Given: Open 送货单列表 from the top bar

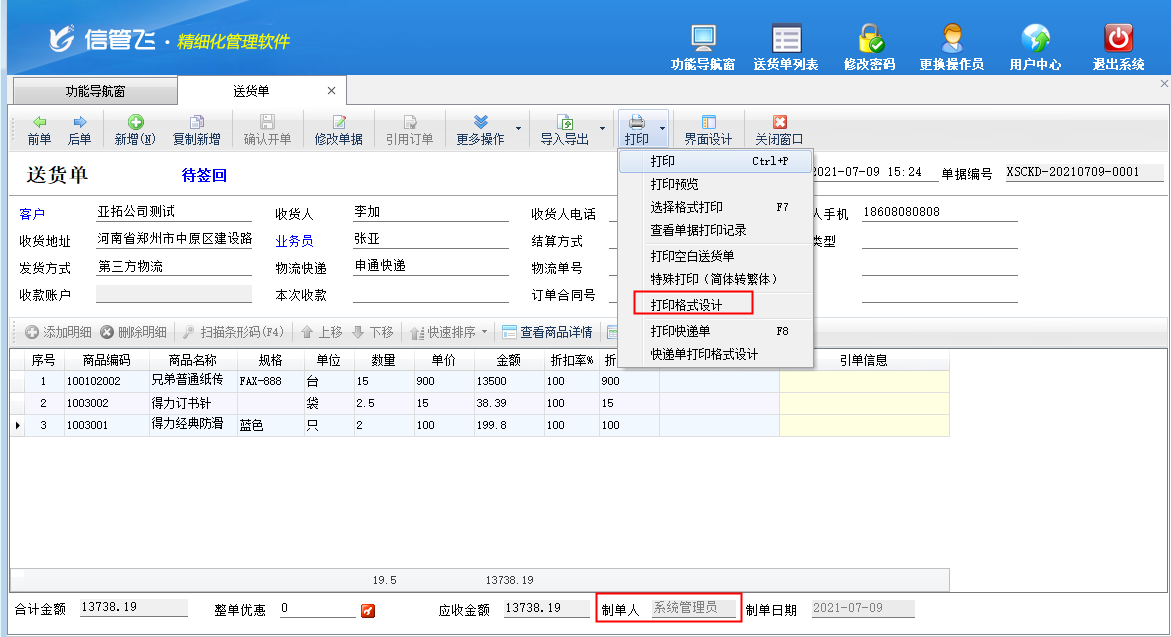Looking at the screenshot, I should tap(786, 39).
